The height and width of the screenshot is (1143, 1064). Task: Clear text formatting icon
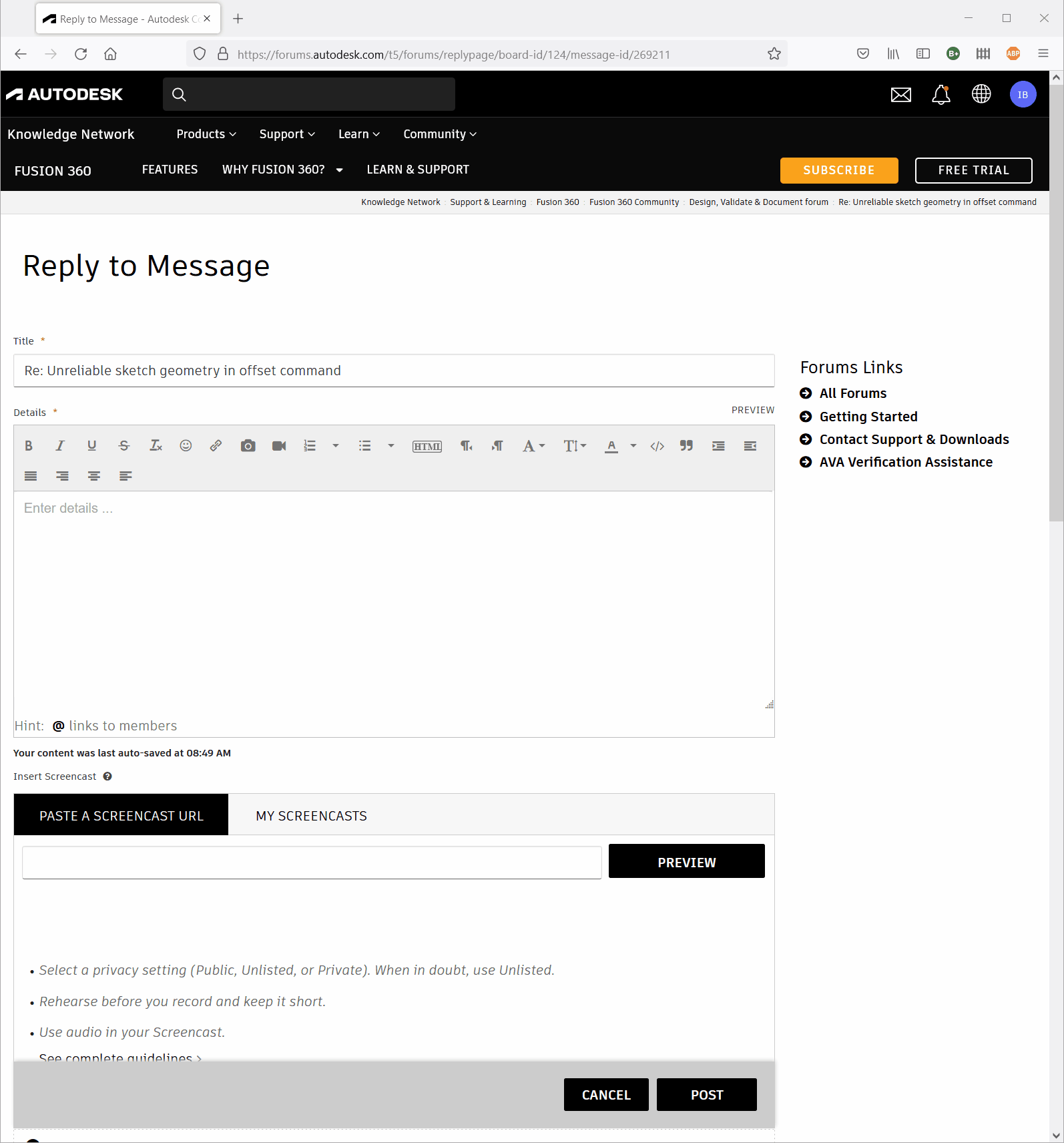[156, 446]
